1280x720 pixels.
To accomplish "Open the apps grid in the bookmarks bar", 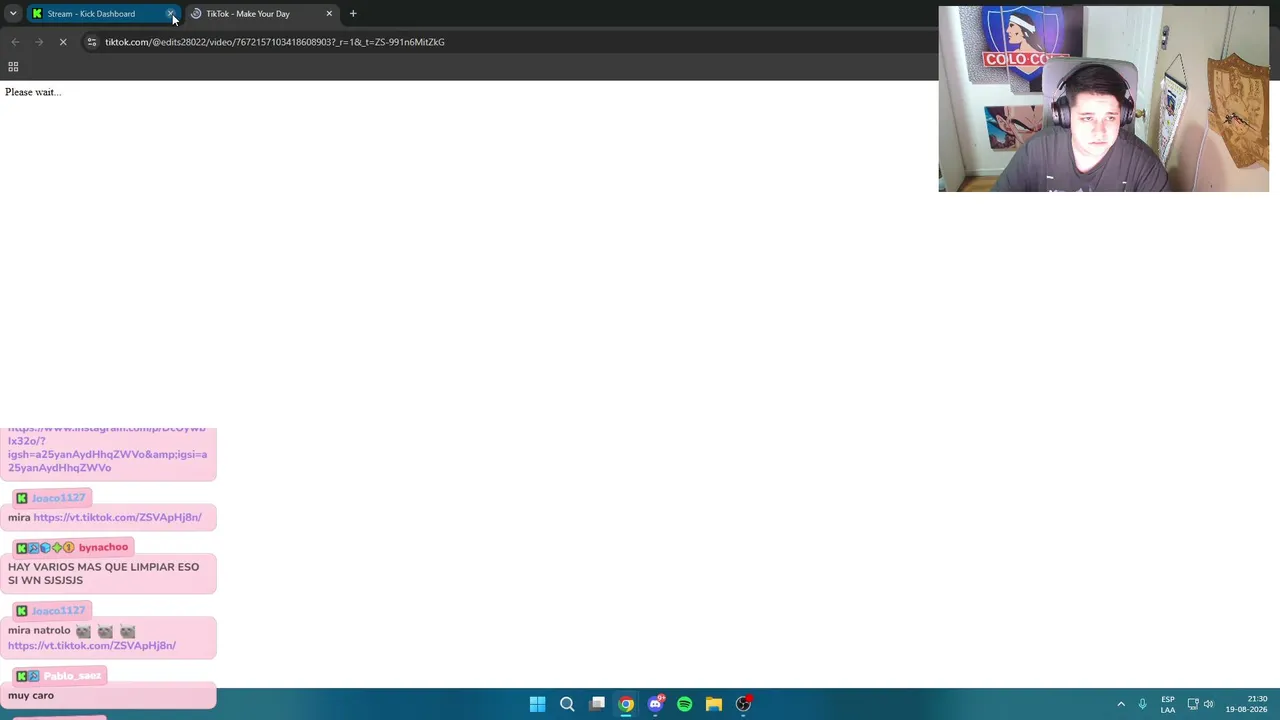I will click(x=13, y=67).
